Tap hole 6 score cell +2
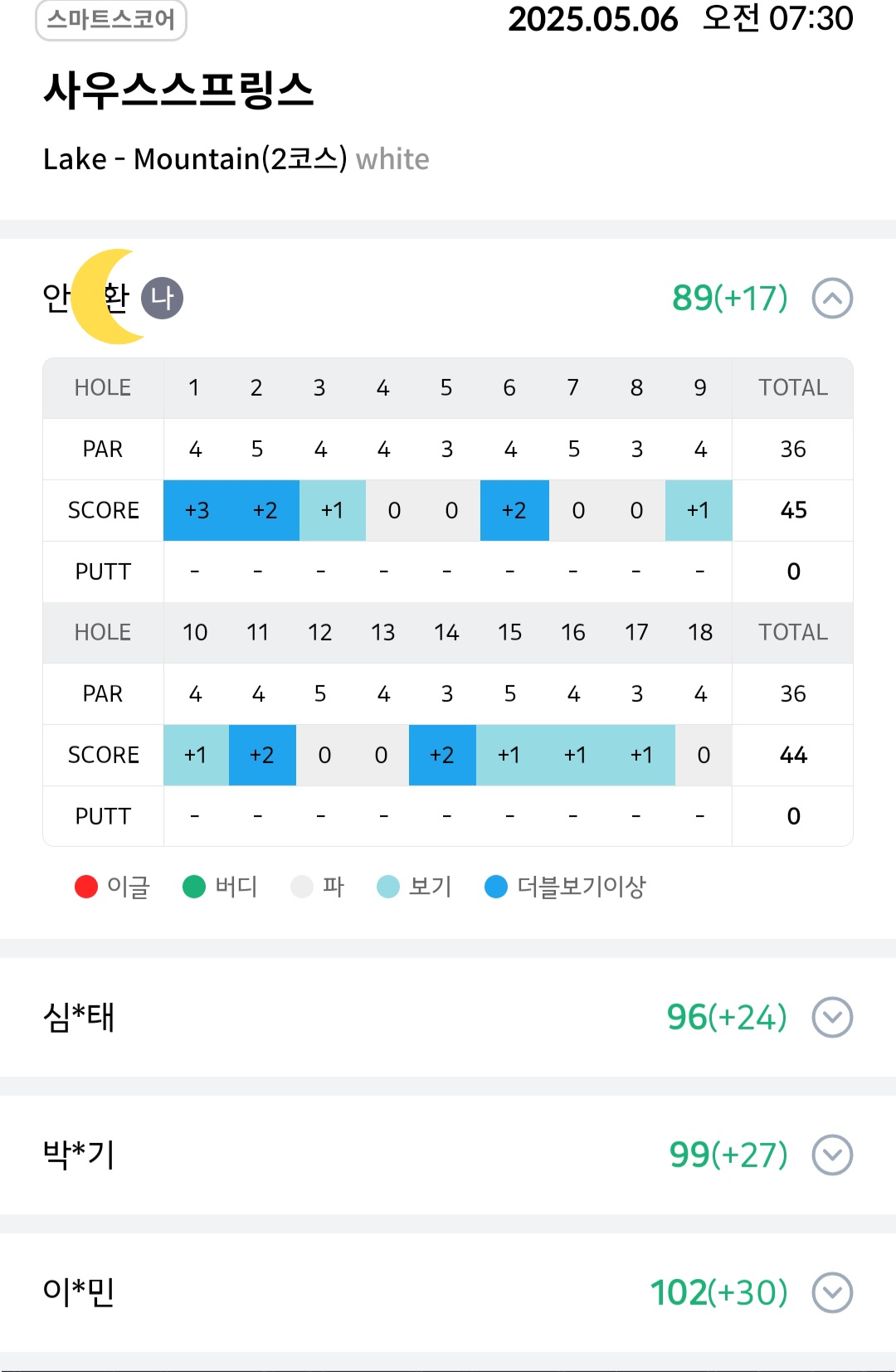The image size is (896, 1372). [x=514, y=510]
